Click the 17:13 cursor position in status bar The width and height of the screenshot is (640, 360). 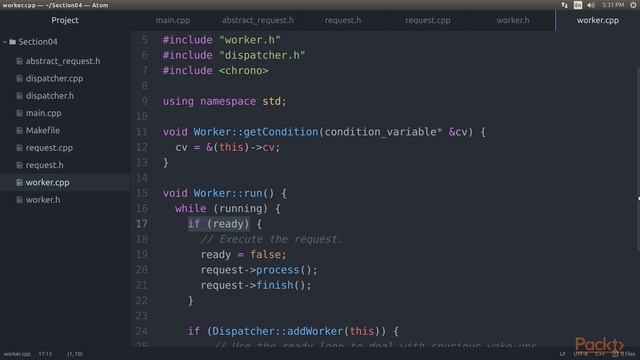coord(45,354)
